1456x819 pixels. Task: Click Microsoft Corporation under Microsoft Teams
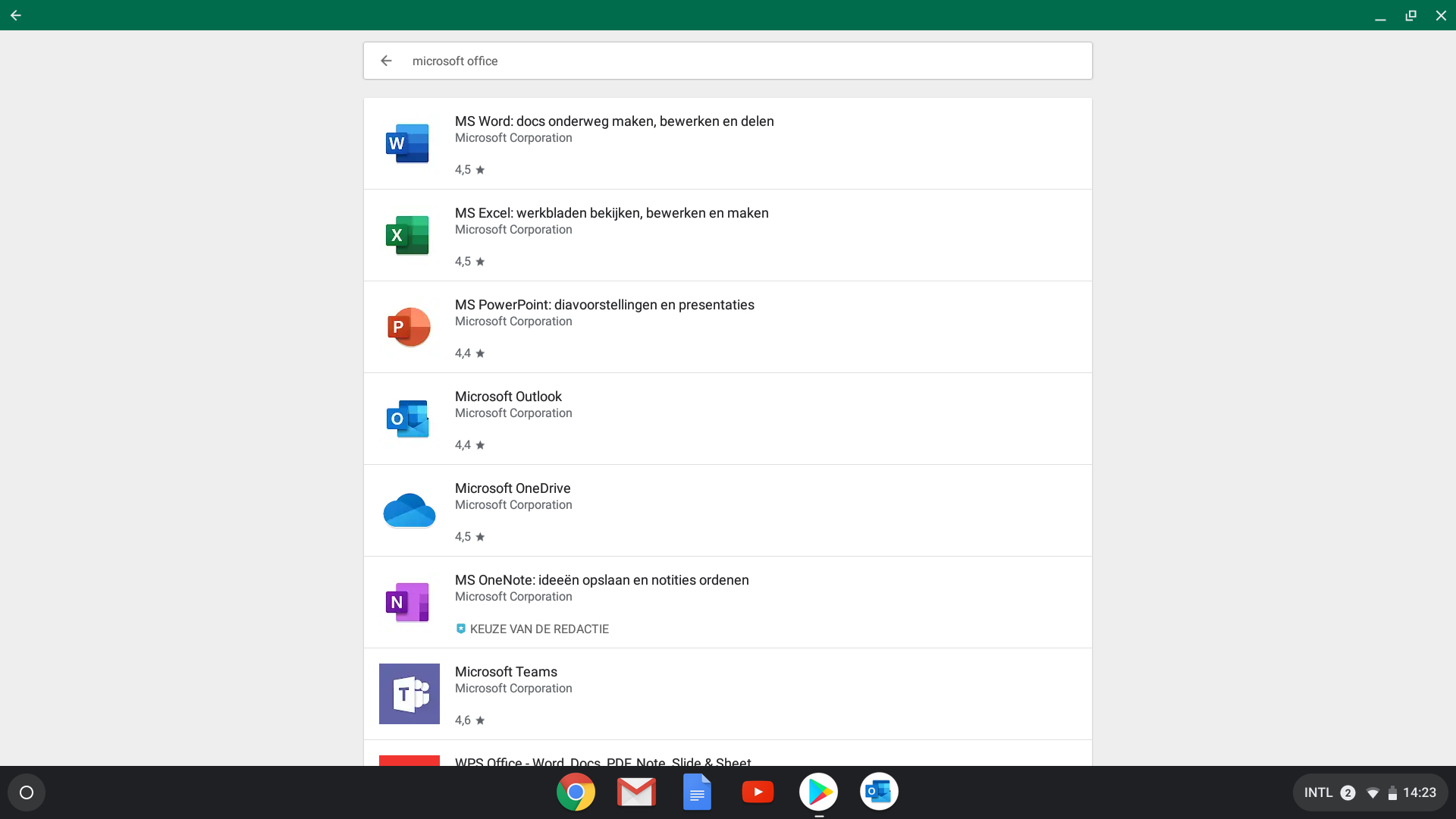click(513, 689)
